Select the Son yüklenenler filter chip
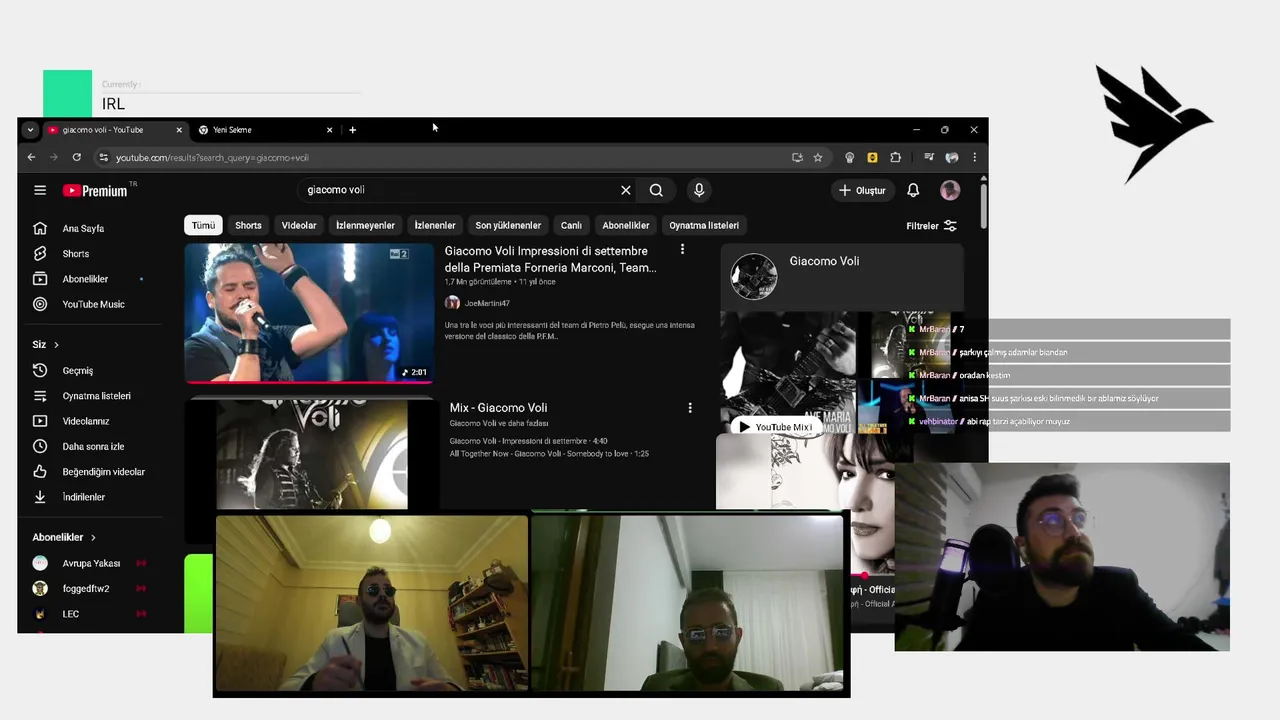 pos(508,225)
